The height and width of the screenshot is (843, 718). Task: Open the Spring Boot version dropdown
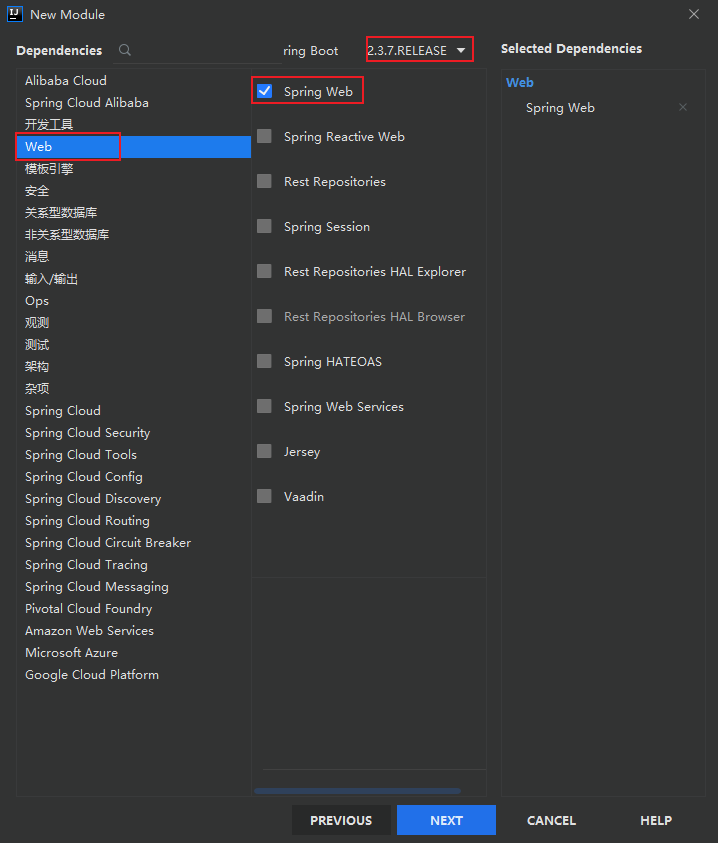(x=419, y=50)
